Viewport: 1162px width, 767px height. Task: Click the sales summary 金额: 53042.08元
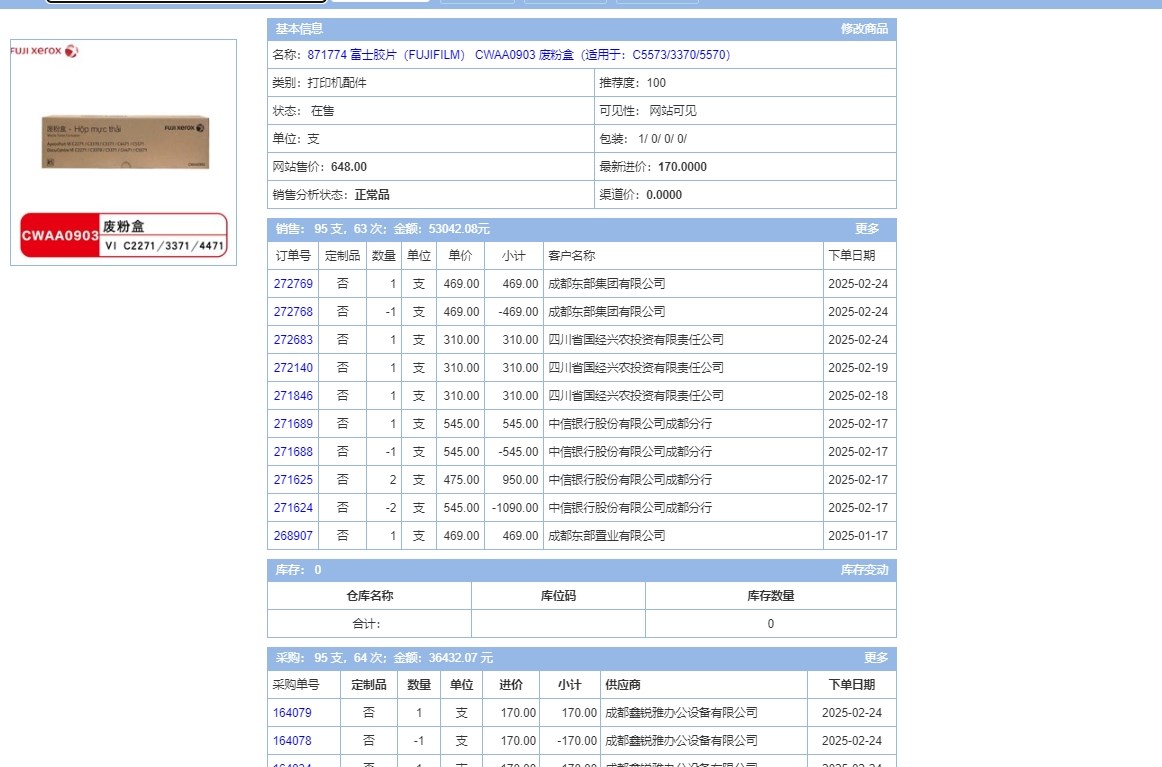[x=442, y=229]
